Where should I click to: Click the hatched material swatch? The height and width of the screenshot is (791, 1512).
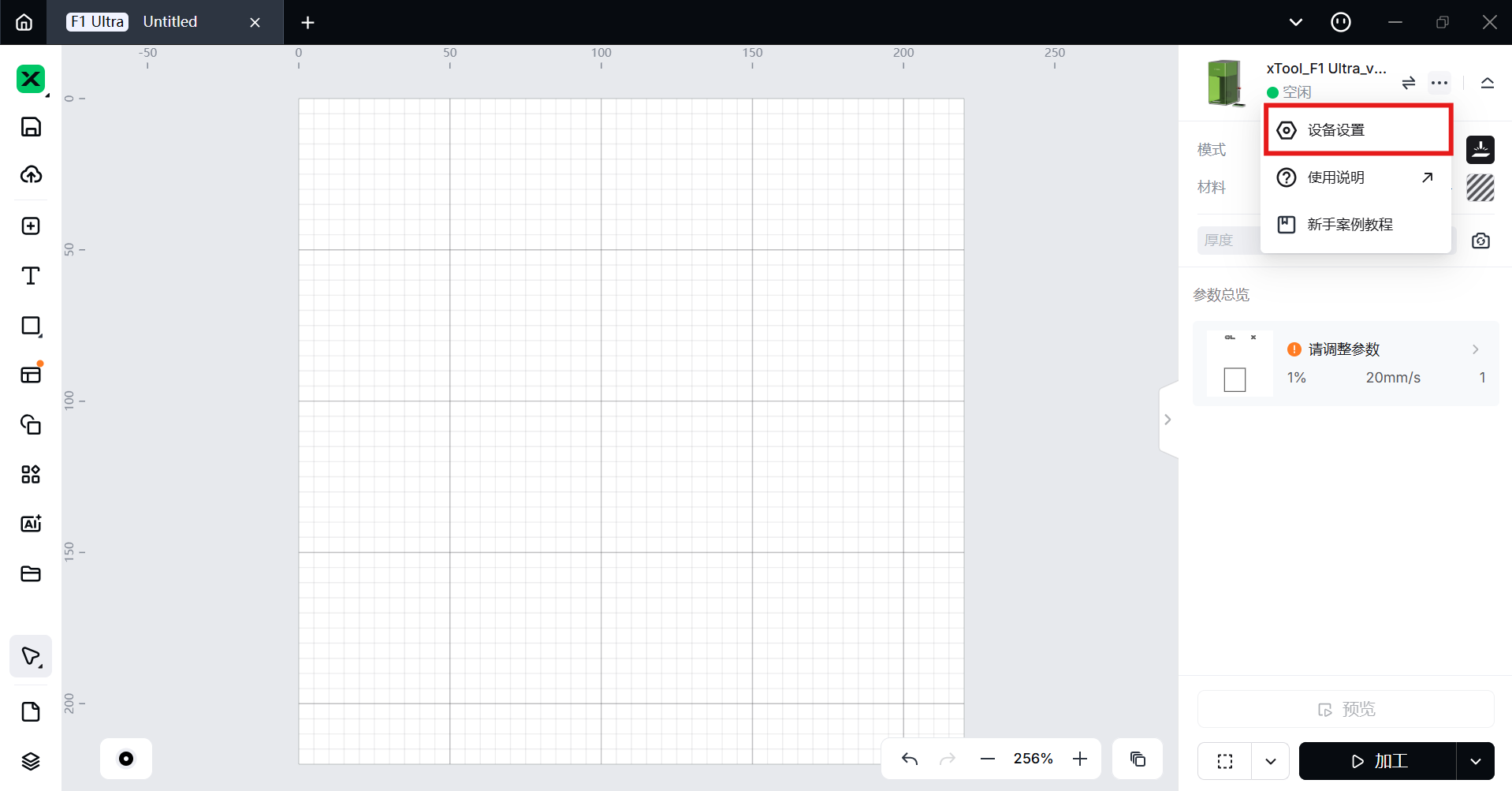[1480, 188]
